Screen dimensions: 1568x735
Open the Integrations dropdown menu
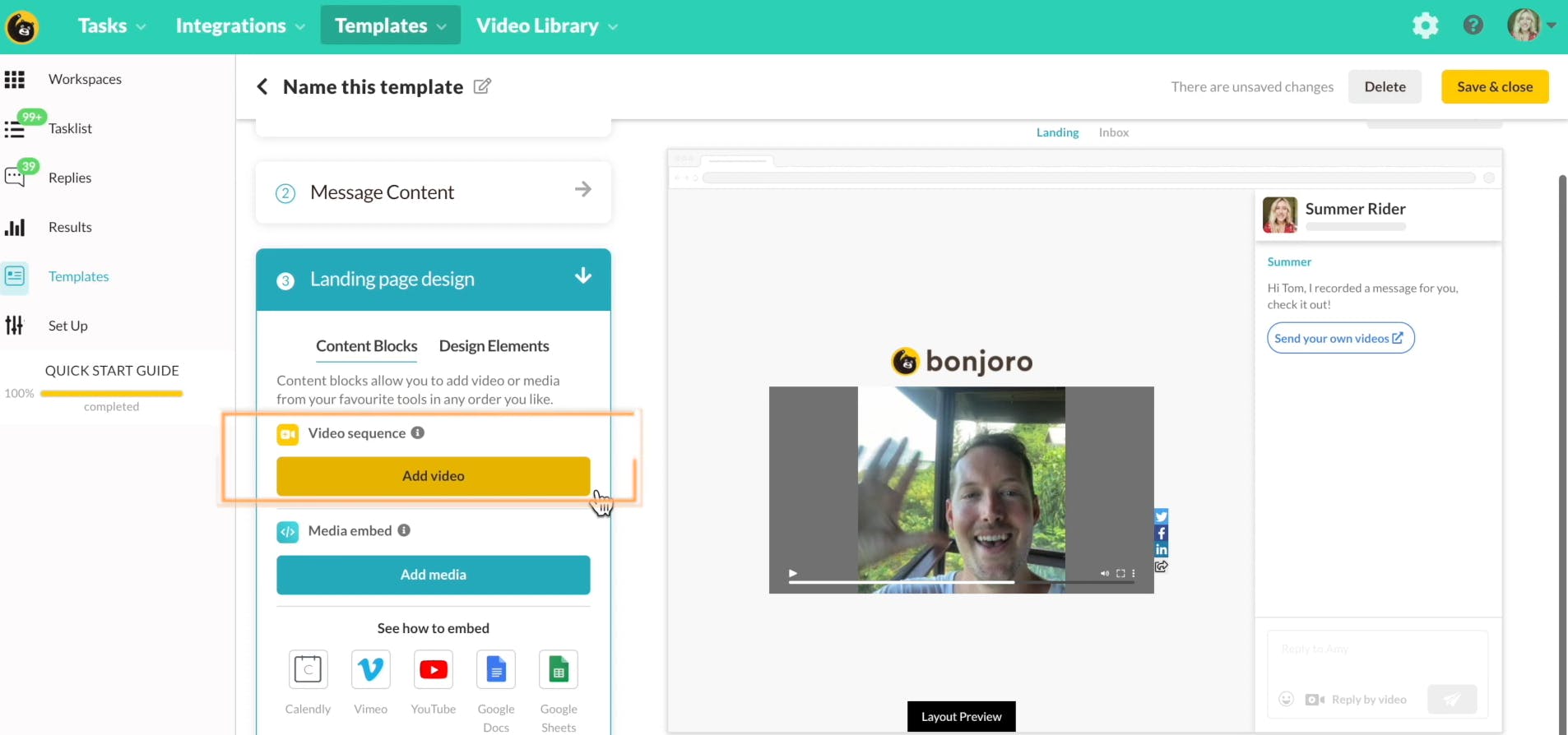point(240,26)
